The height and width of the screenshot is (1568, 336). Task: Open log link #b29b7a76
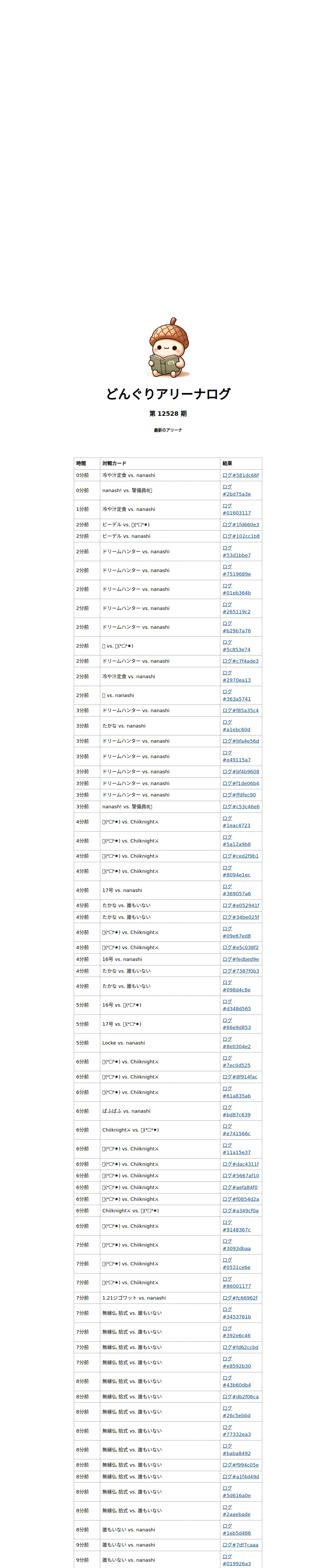[x=237, y=627]
